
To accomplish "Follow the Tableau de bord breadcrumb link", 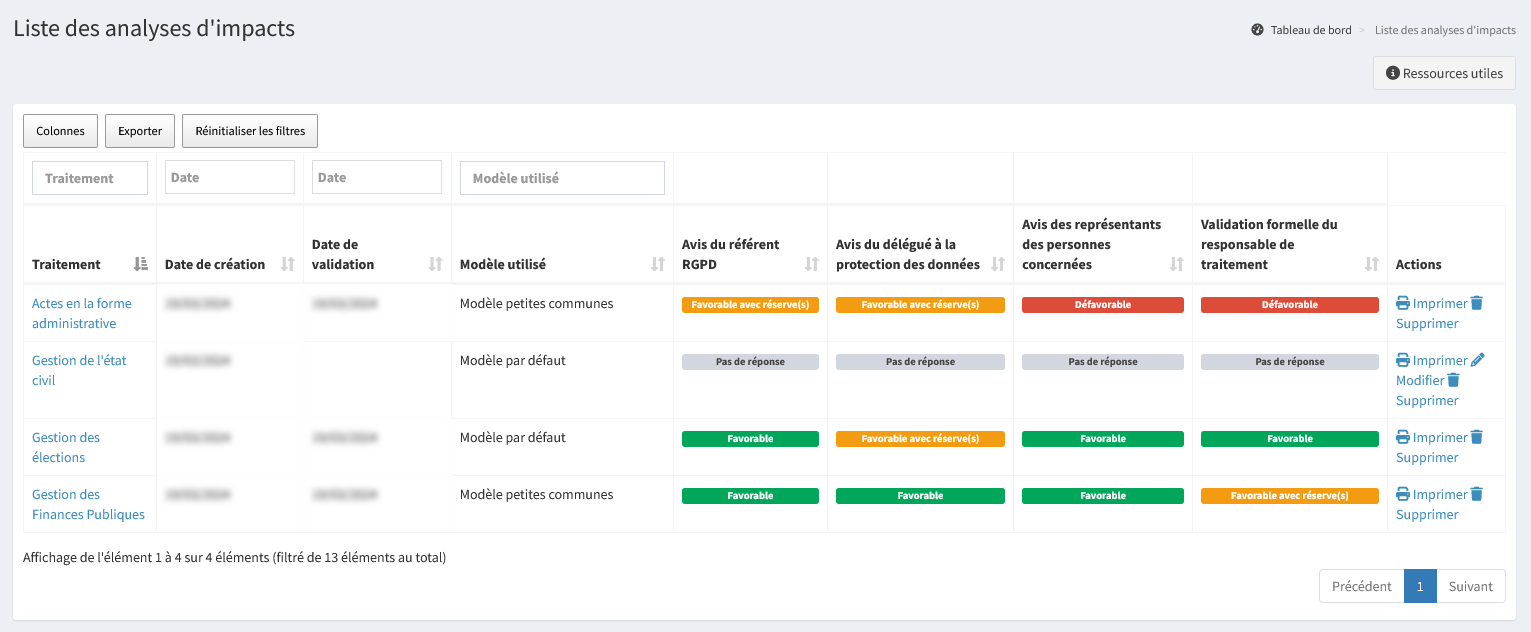I will click(x=1310, y=30).
